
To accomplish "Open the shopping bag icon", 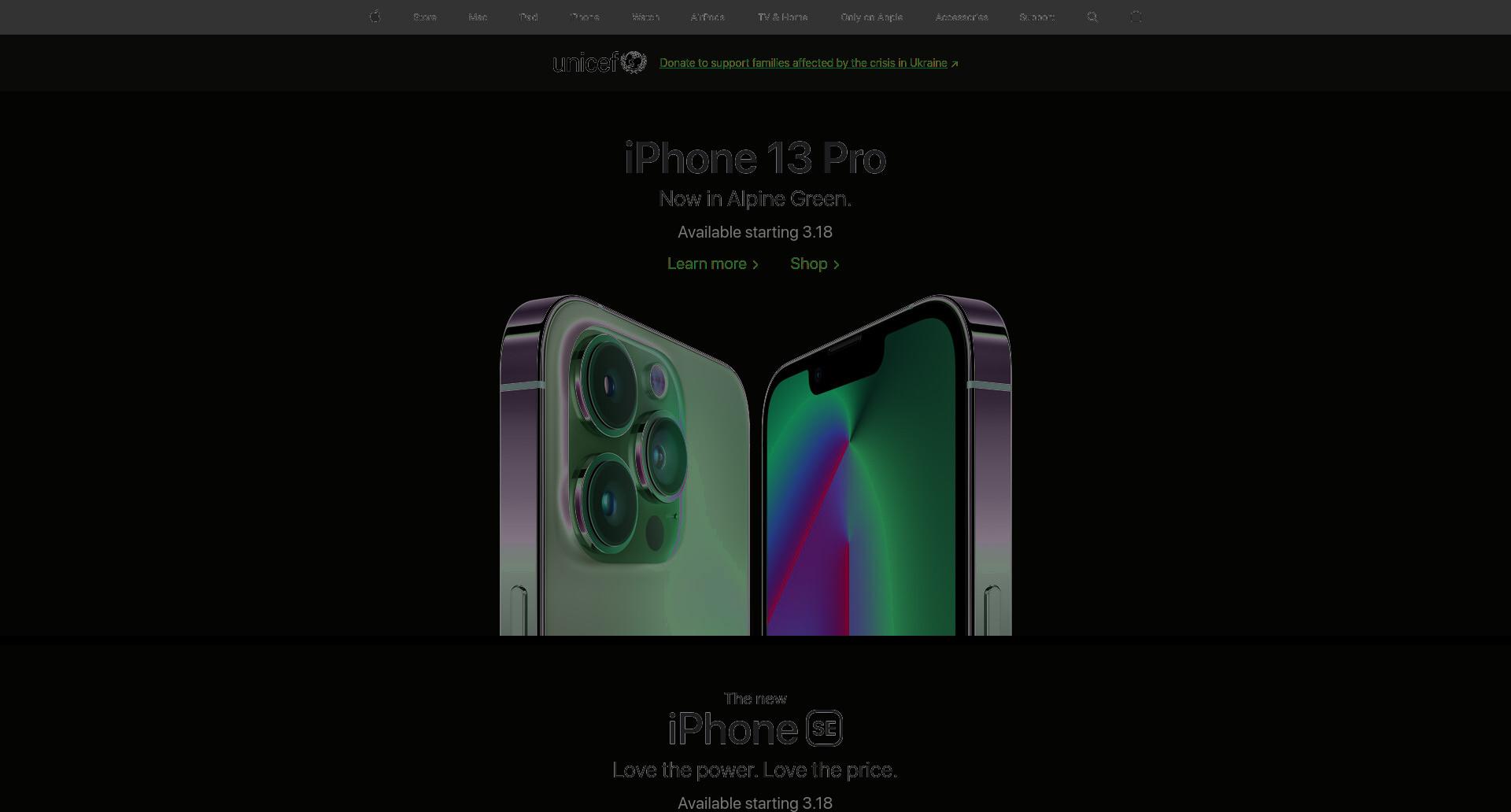I will pos(1136,17).
